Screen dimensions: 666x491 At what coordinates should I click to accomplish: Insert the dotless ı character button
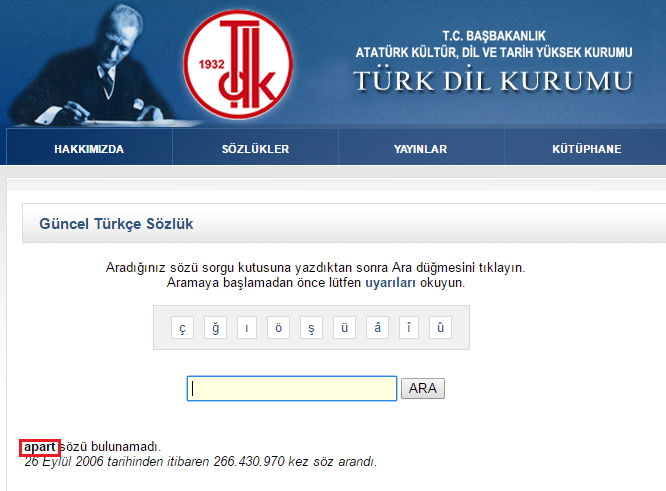coord(247,327)
